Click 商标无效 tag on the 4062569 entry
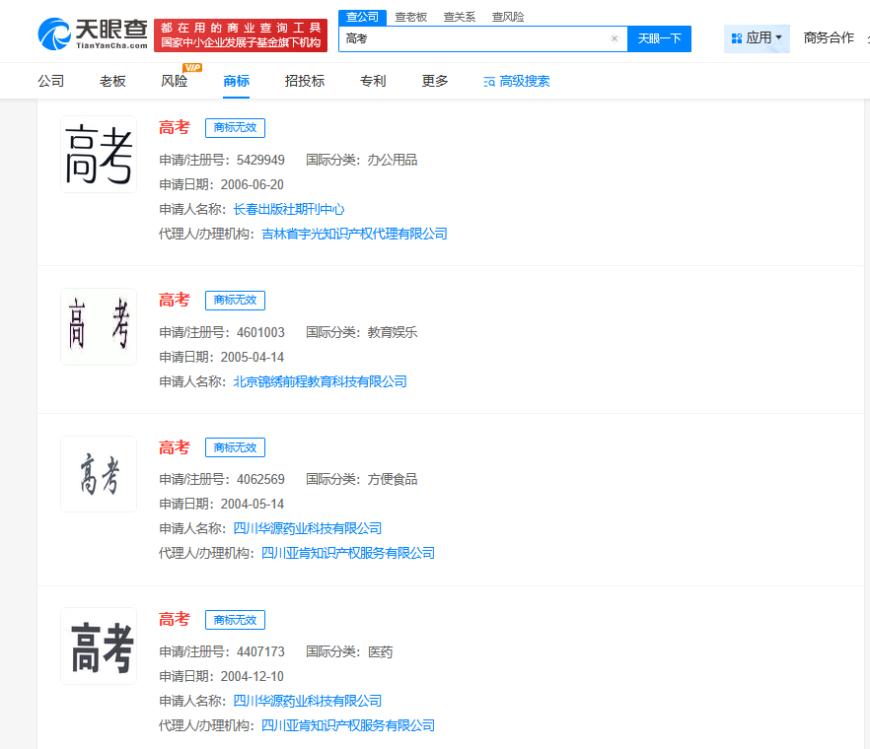 pyautogui.click(x=235, y=447)
